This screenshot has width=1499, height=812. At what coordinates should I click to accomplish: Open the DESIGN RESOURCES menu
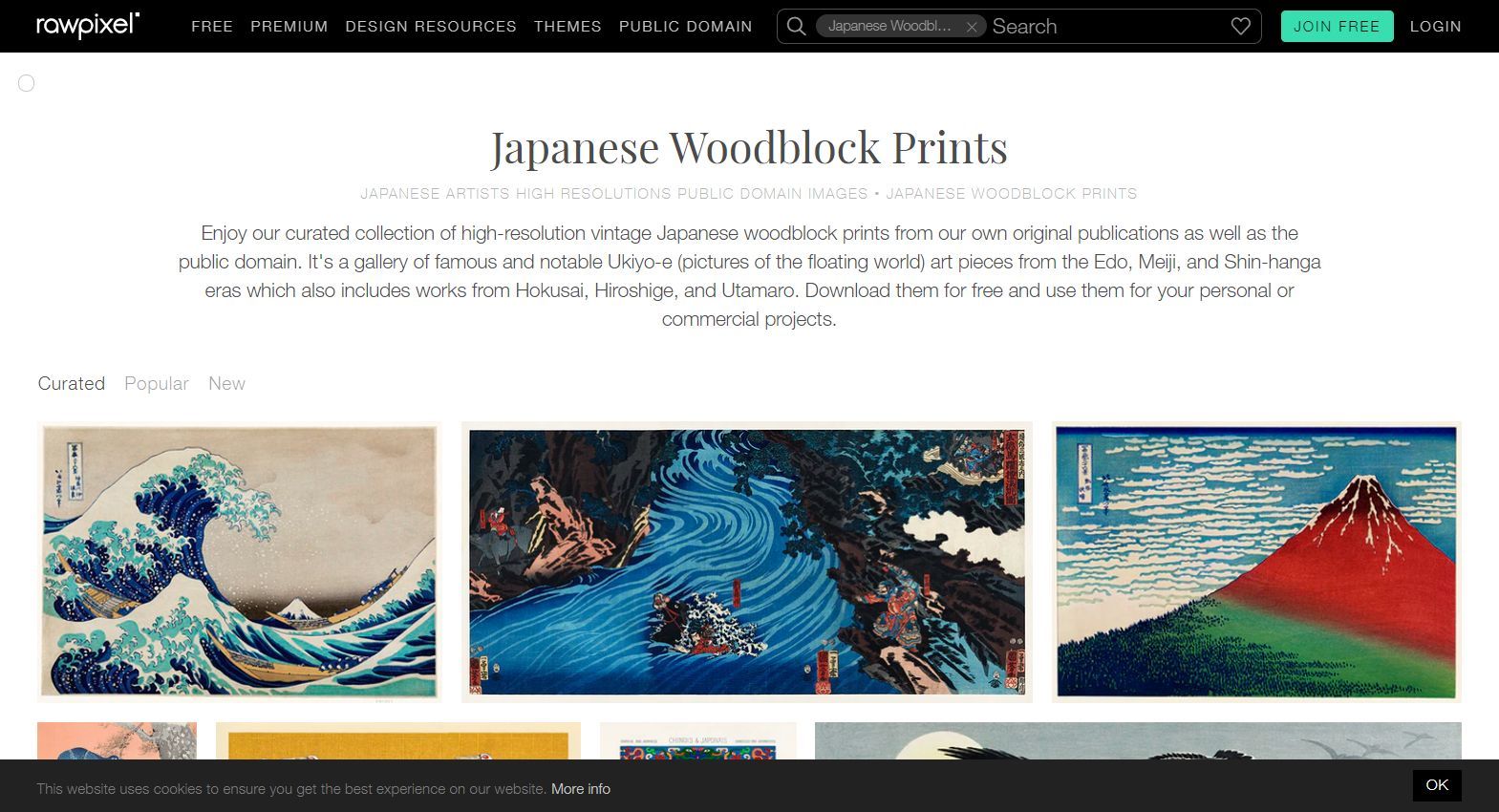(x=431, y=27)
